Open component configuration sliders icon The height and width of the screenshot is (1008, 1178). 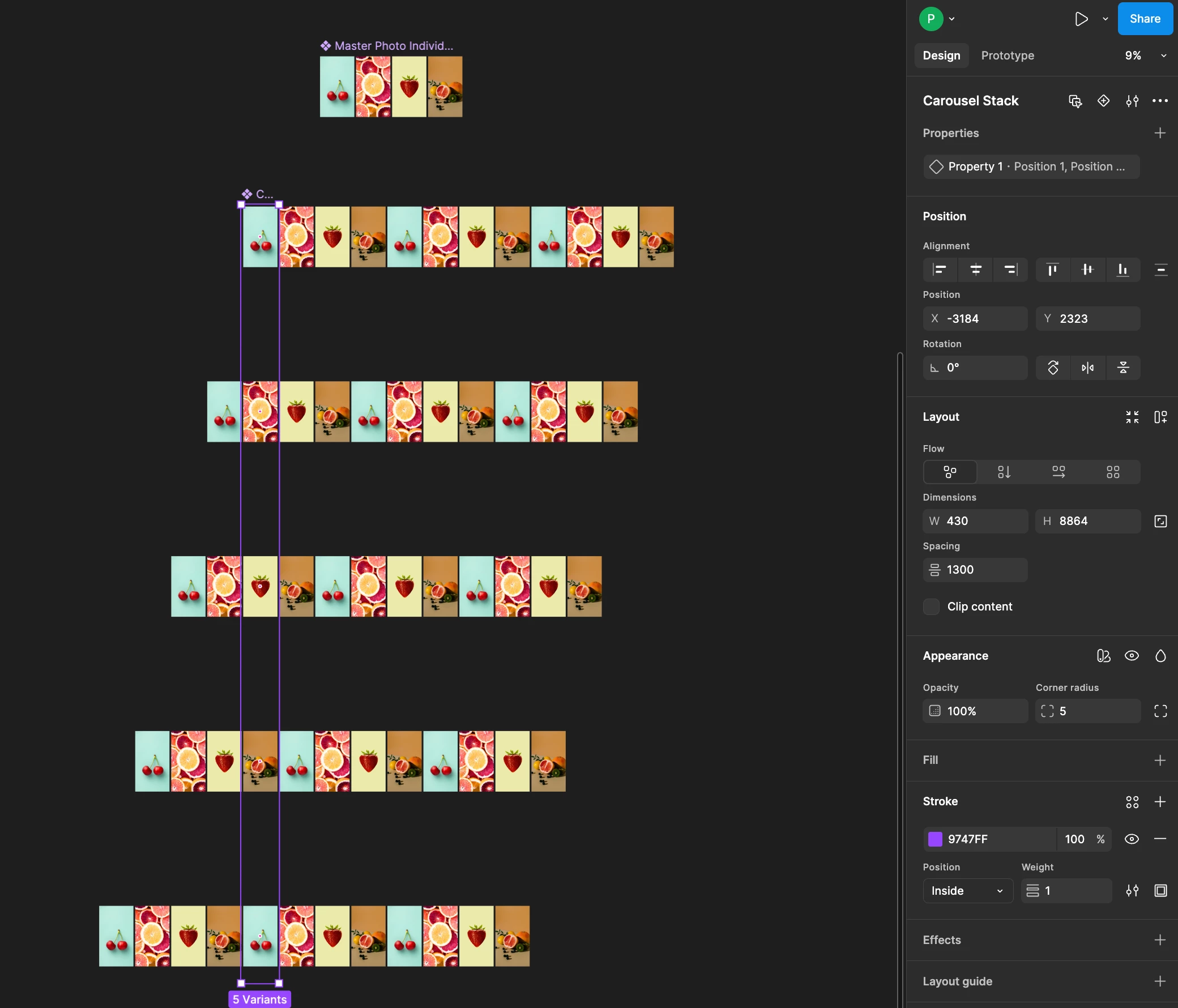(x=1132, y=101)
